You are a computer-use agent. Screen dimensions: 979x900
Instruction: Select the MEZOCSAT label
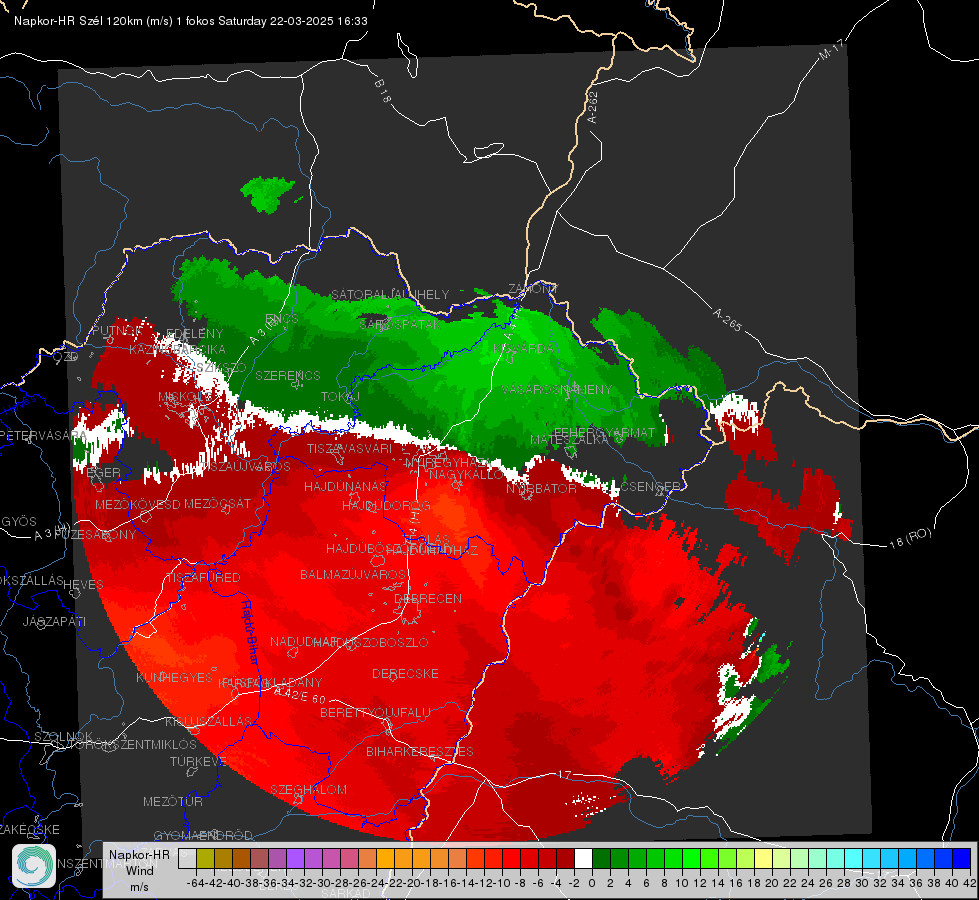(217, 503)
